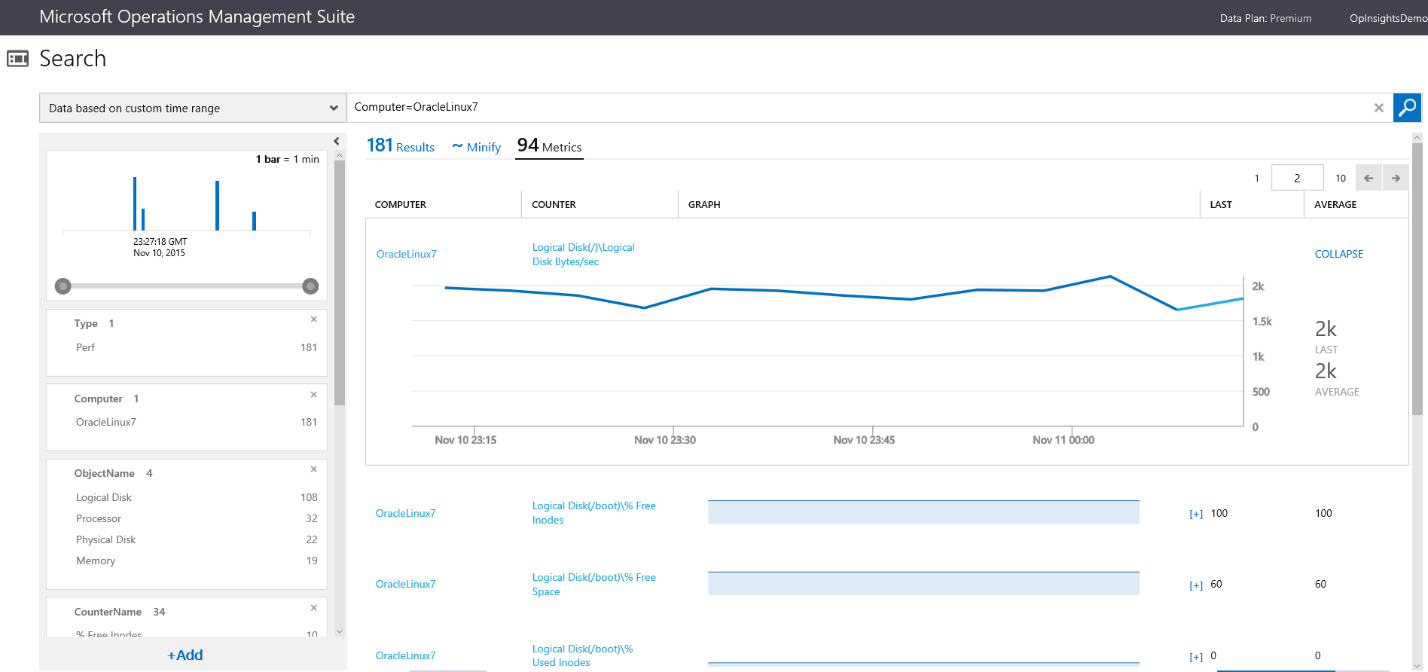
Task: Remove the Type filter facet
Action: click(313, 319)
